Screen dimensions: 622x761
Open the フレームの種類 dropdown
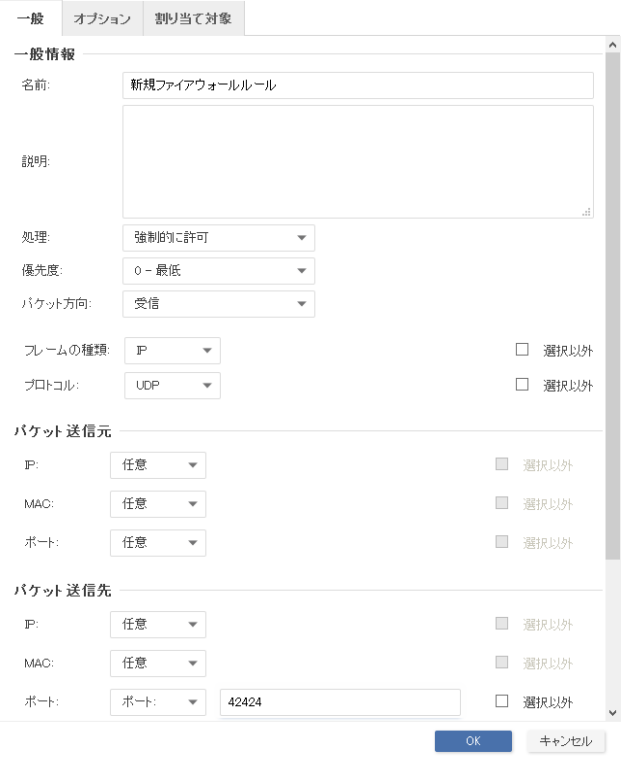pyautogui.click(x=171, y=351)
